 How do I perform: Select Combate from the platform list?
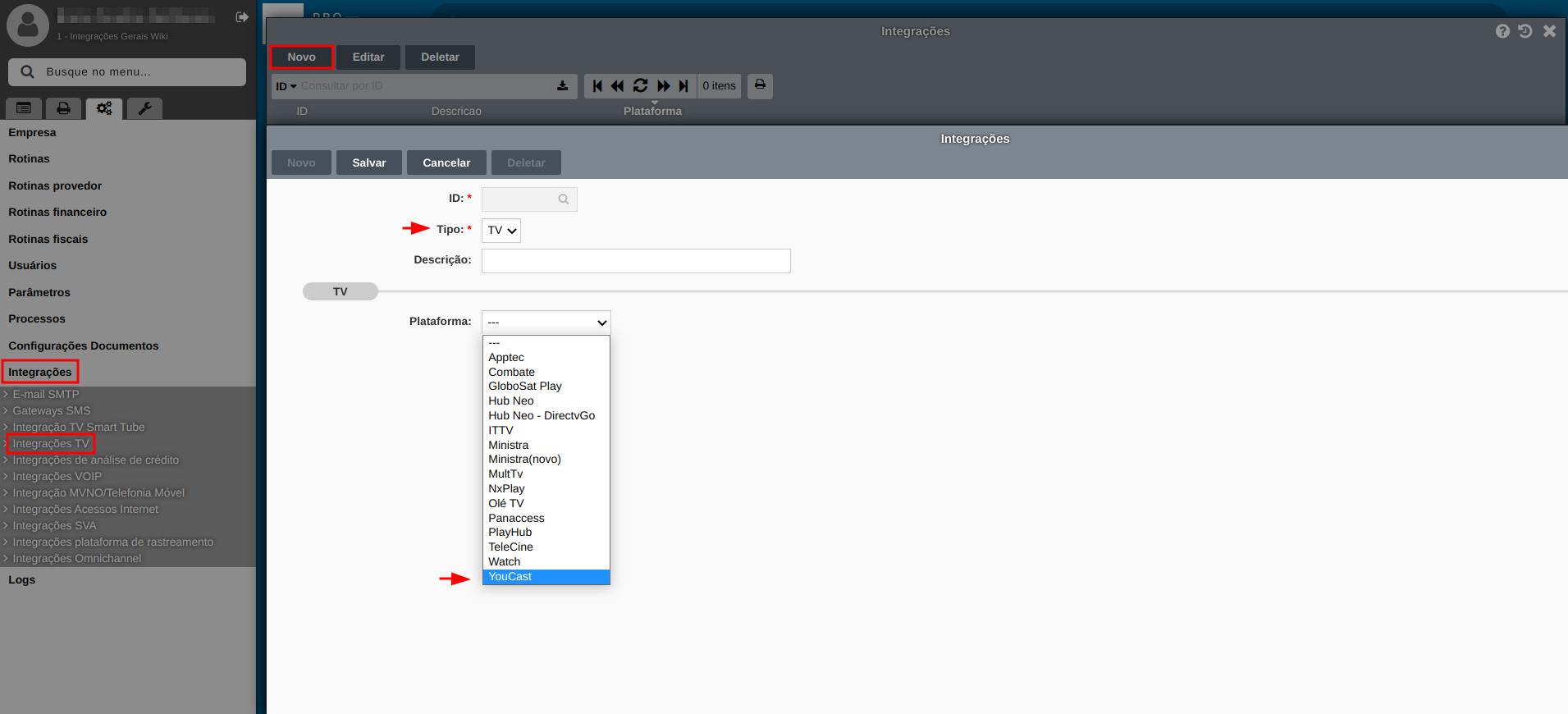[546, 373]
